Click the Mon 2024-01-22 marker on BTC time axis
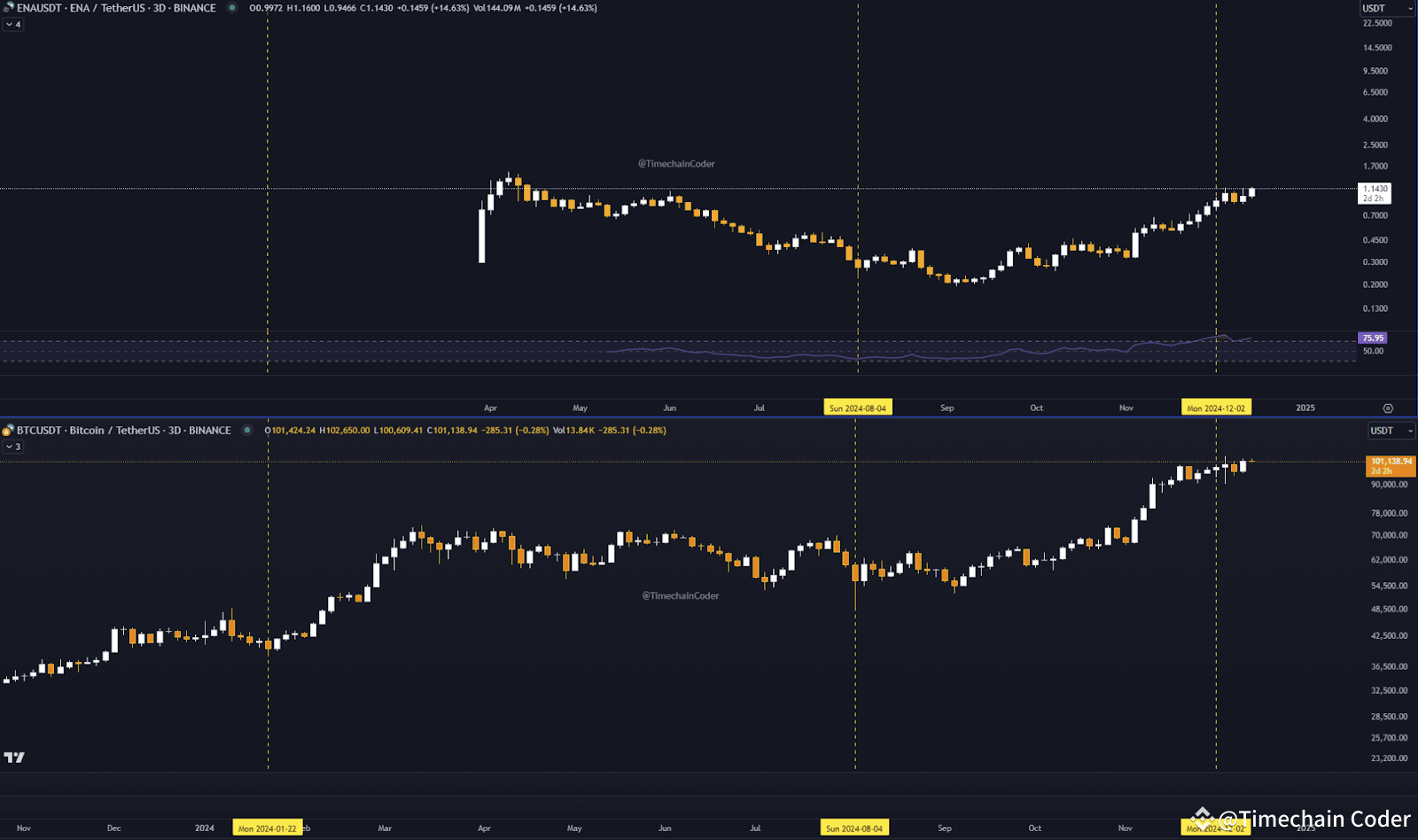This screenshot has width=1418, height=840. click(x=268, y=828)
